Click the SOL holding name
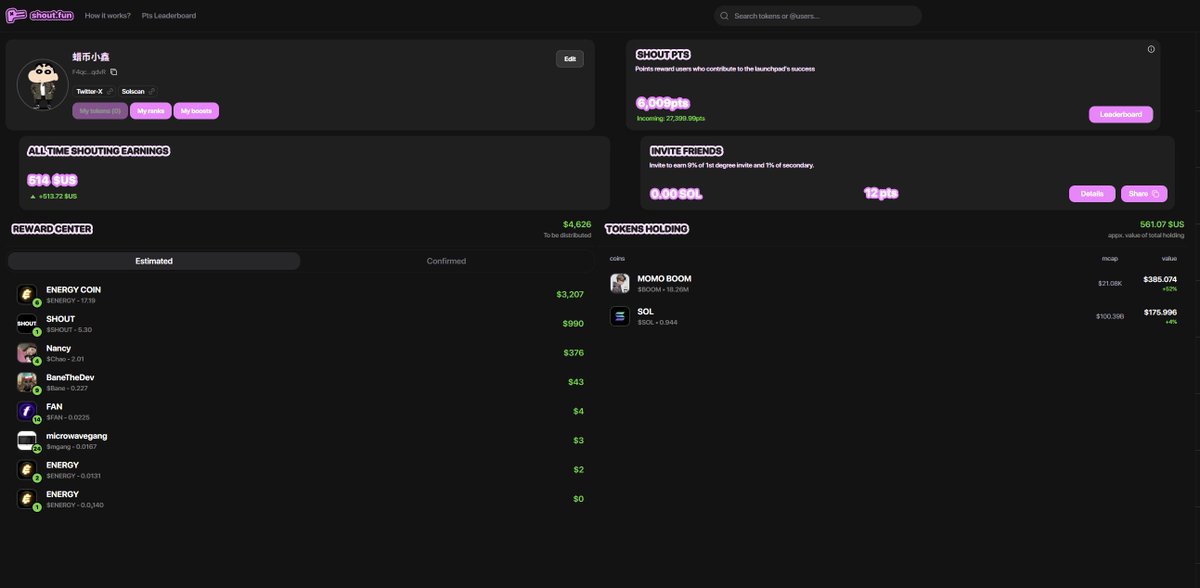The height and width of the screenshot is (588, 1200). [645, 311]
